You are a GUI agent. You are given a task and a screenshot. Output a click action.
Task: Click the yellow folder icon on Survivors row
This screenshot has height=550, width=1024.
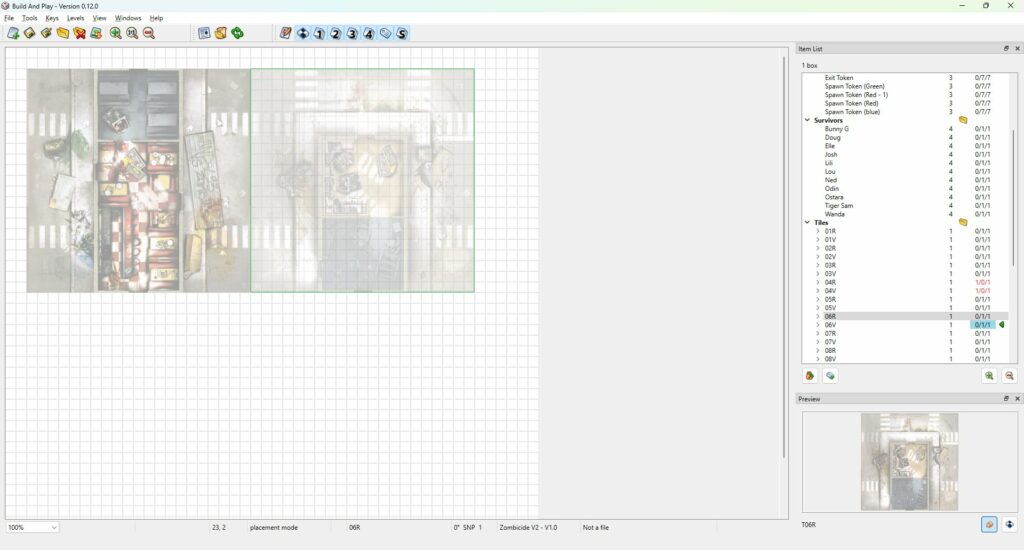coord(963,120)
